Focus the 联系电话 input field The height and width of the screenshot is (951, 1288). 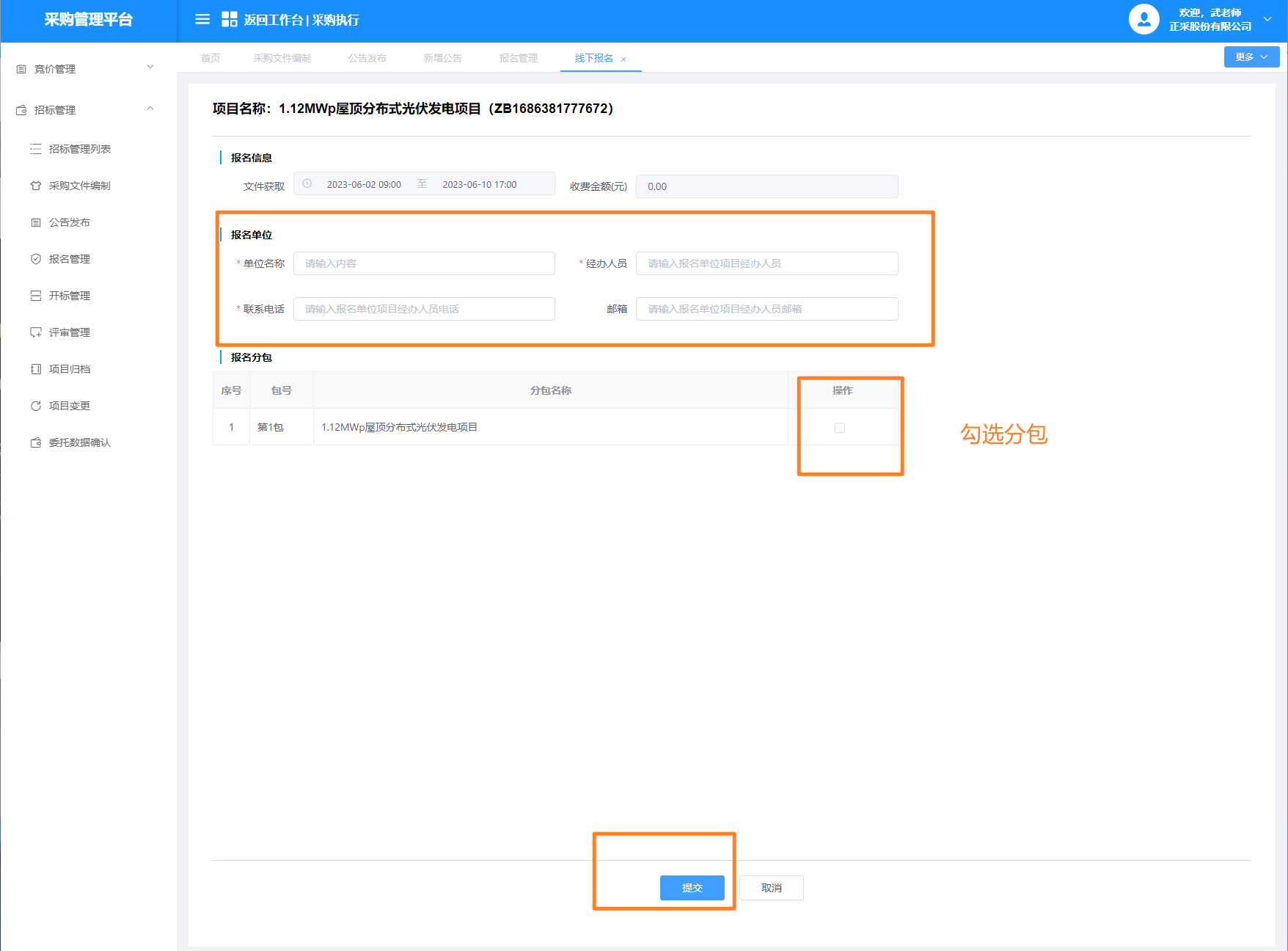pyautogui.click(x=424, y=309)
